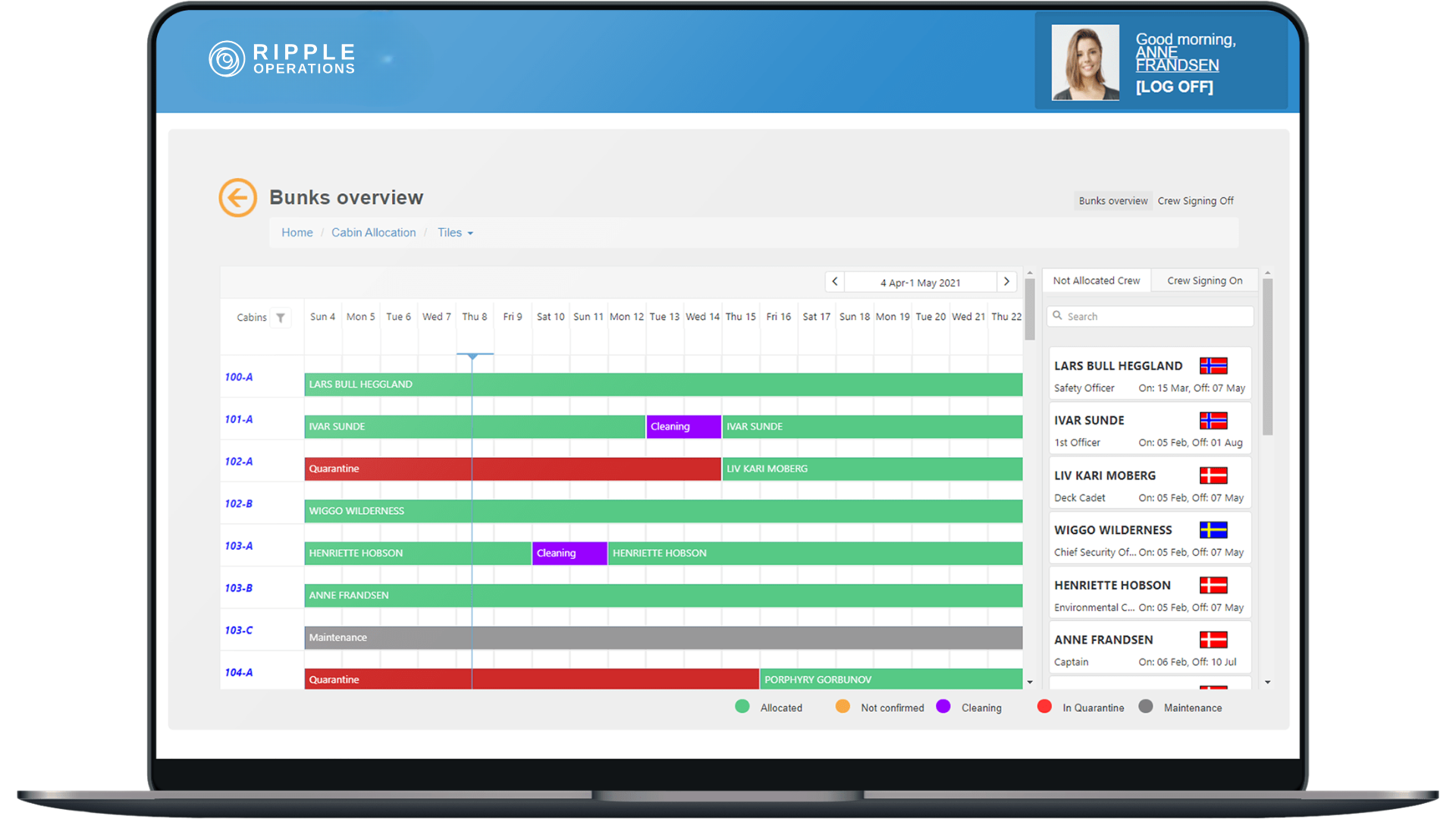Click Norwegian flag on Lars Bull Heggland card

pyautogui.click(x=1213, y=366)
